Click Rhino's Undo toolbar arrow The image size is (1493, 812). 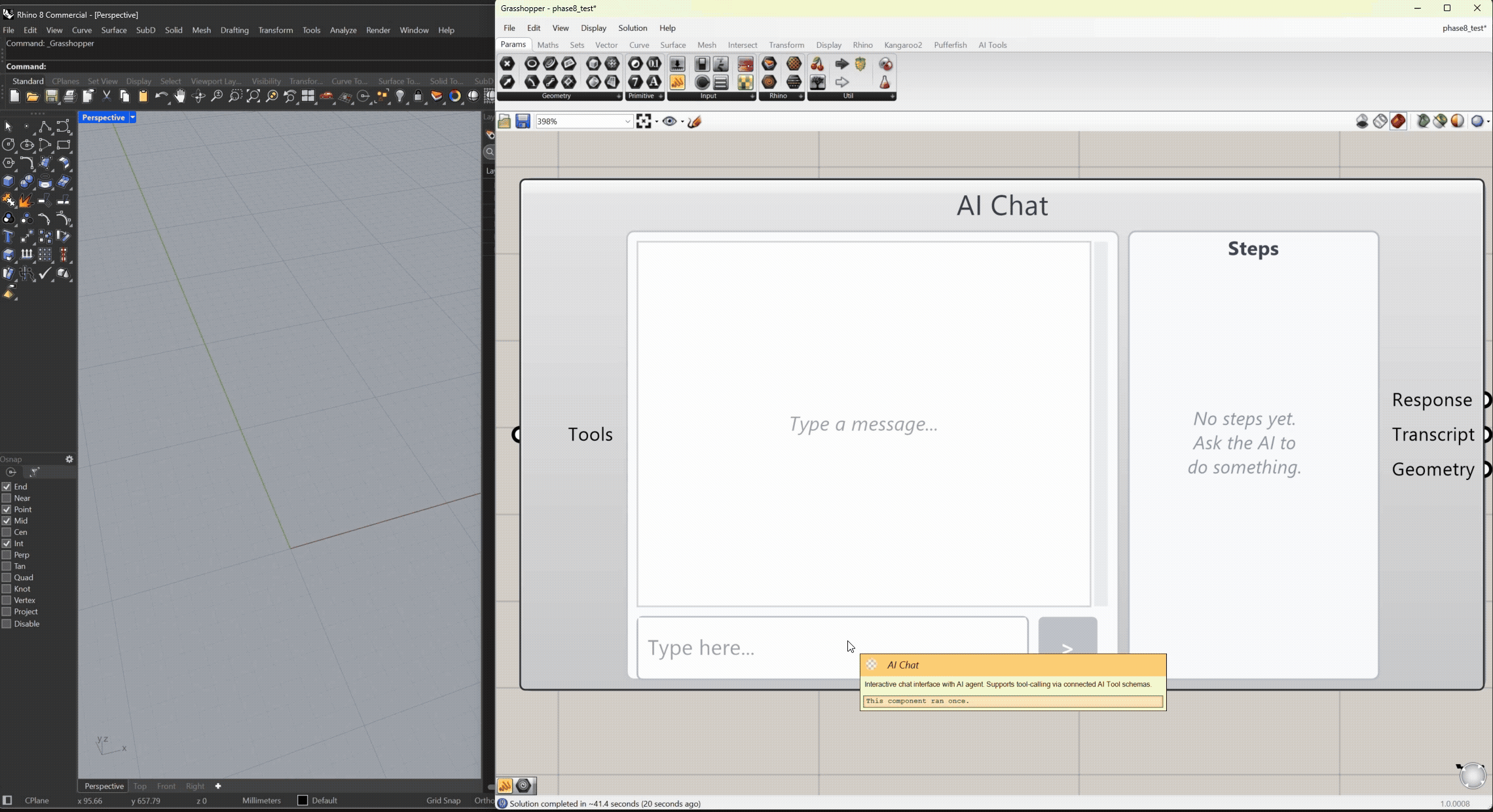click(x=161, y=97)
